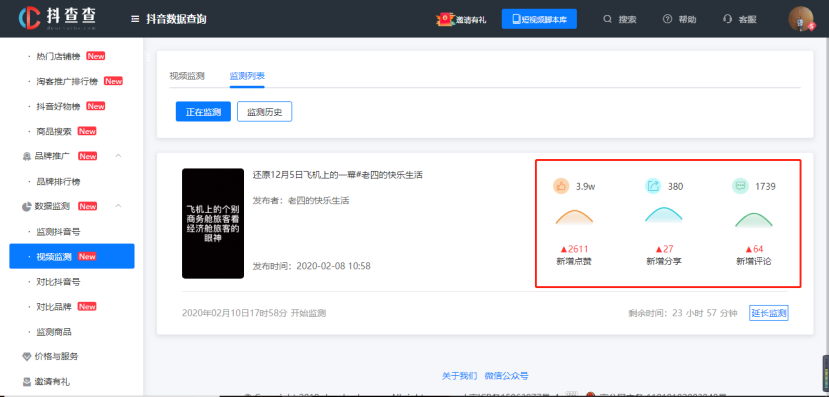The width and height of the screenshot is (829, 397).
Task: Click 发布时间 2020-02-08 10:58 text
Action: pyautogui.click(x=311, y=266)
